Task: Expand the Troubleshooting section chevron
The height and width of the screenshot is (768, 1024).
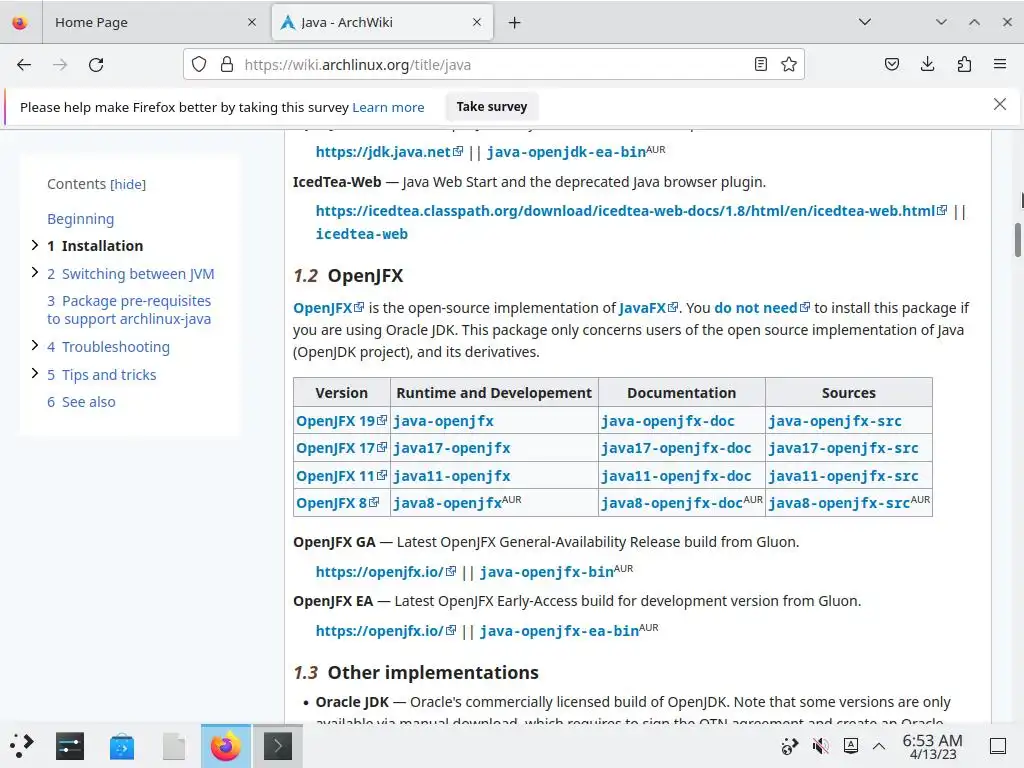Action: click(x=35, y=345)
